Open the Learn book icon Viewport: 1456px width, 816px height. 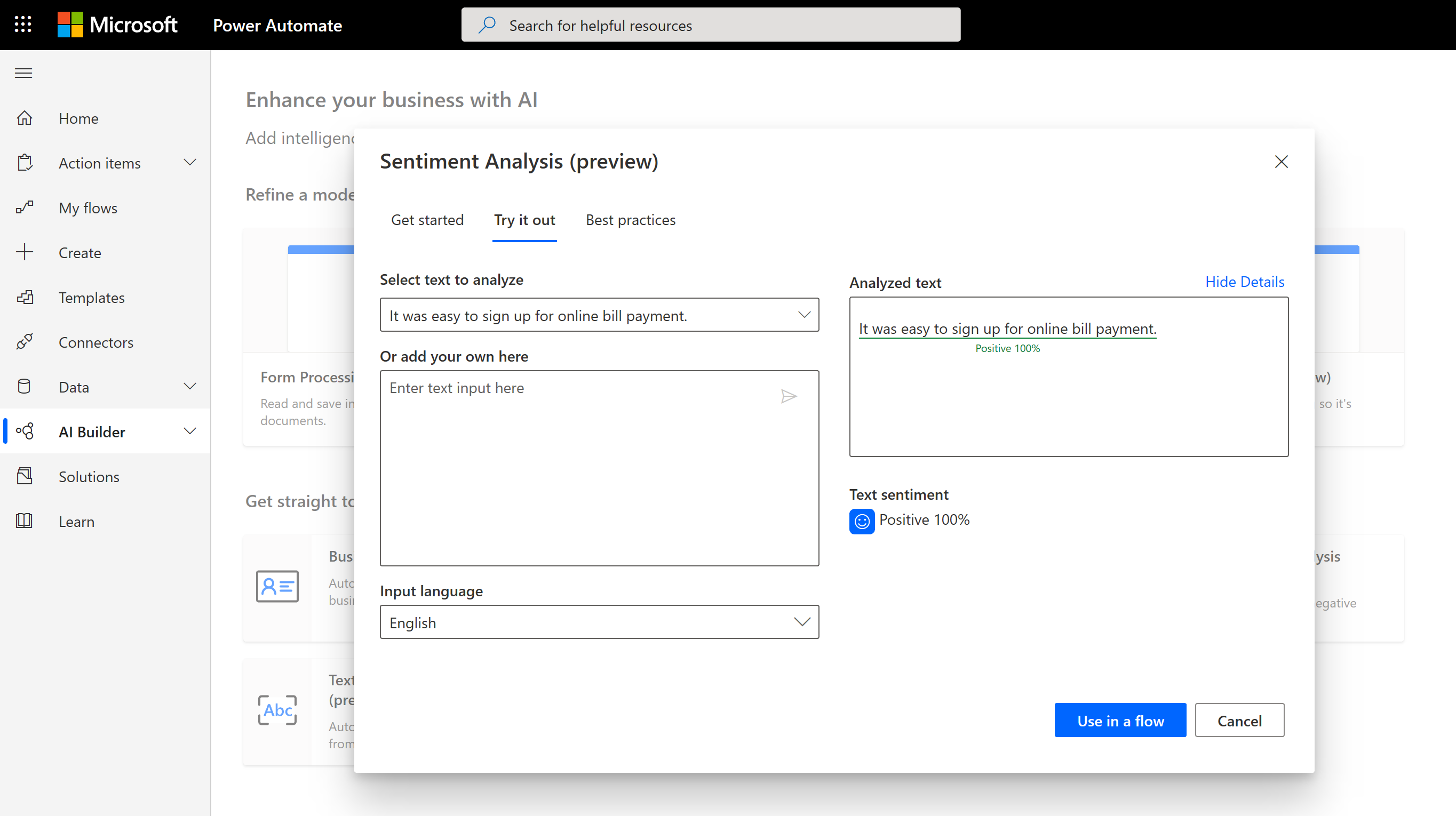click(x=25, y=521)
